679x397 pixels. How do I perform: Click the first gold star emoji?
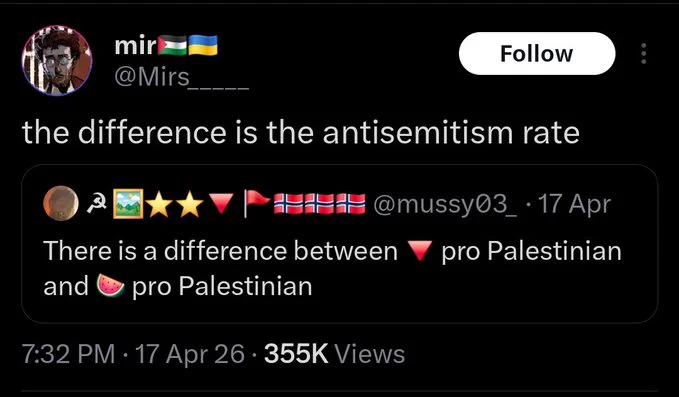160,204
